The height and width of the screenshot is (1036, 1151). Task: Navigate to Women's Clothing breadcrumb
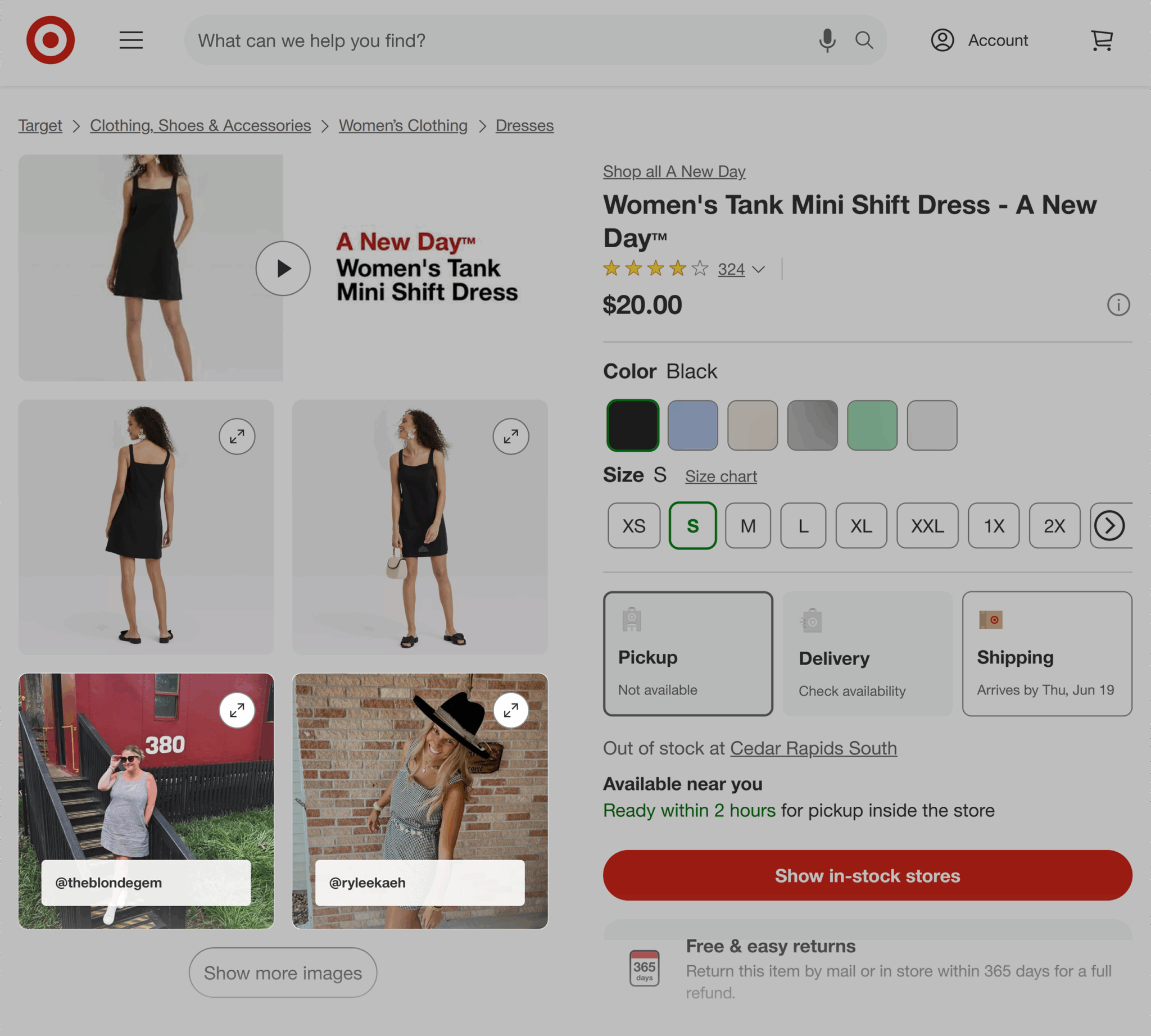pos(402,125)
